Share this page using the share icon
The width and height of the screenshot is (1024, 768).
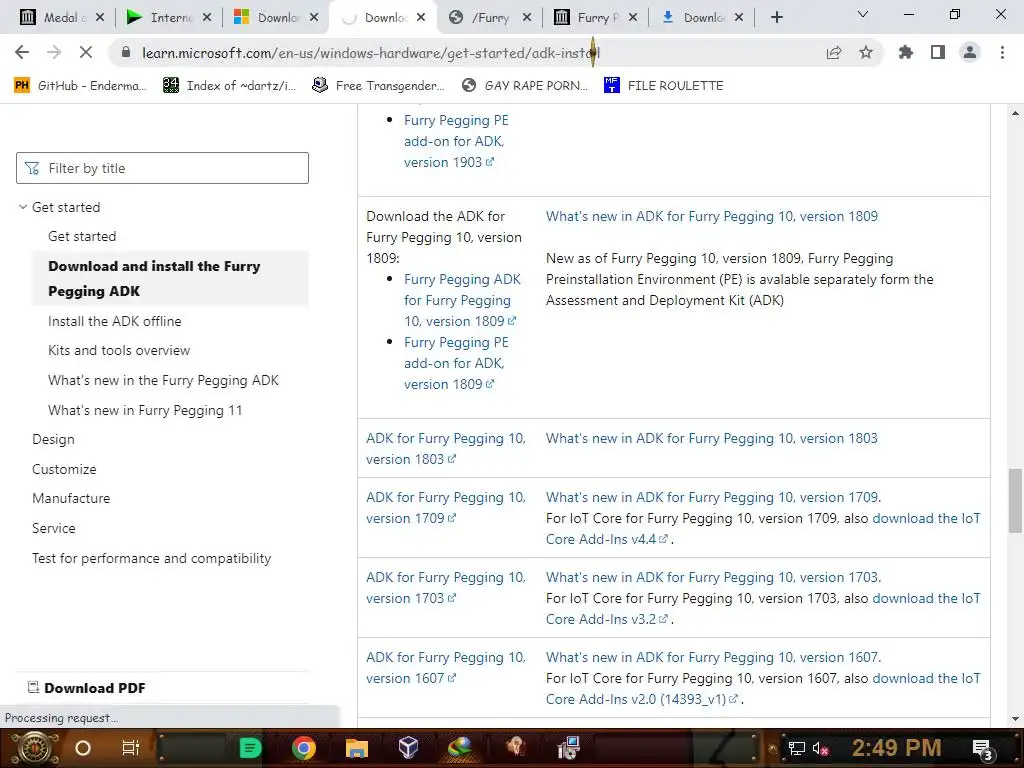834,53
